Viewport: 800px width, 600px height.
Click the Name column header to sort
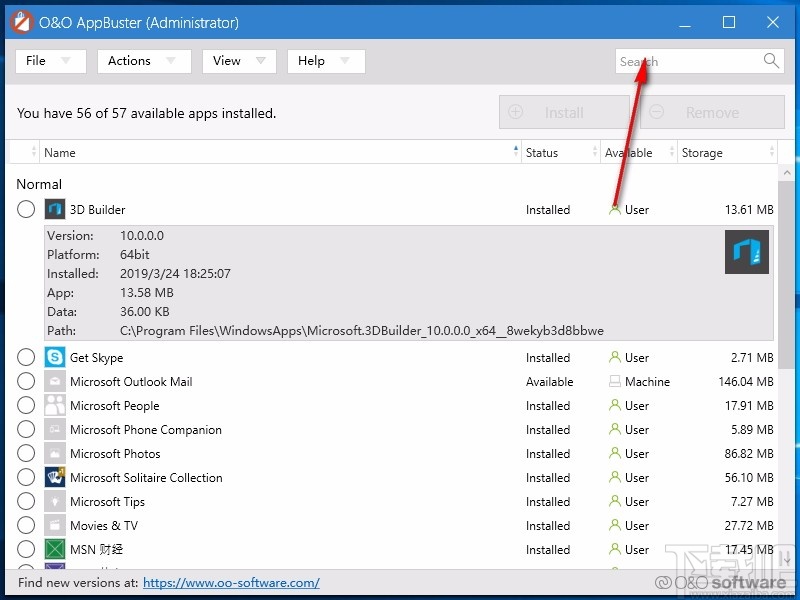click(60, 152)
